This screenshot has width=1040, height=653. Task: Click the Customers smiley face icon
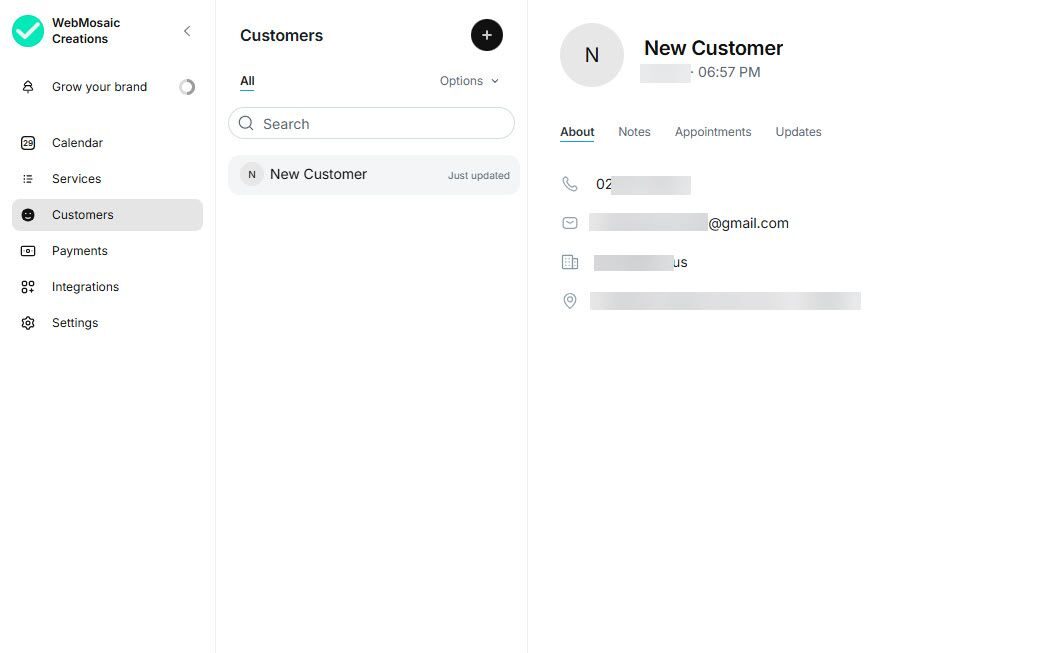tap(28, 215)
